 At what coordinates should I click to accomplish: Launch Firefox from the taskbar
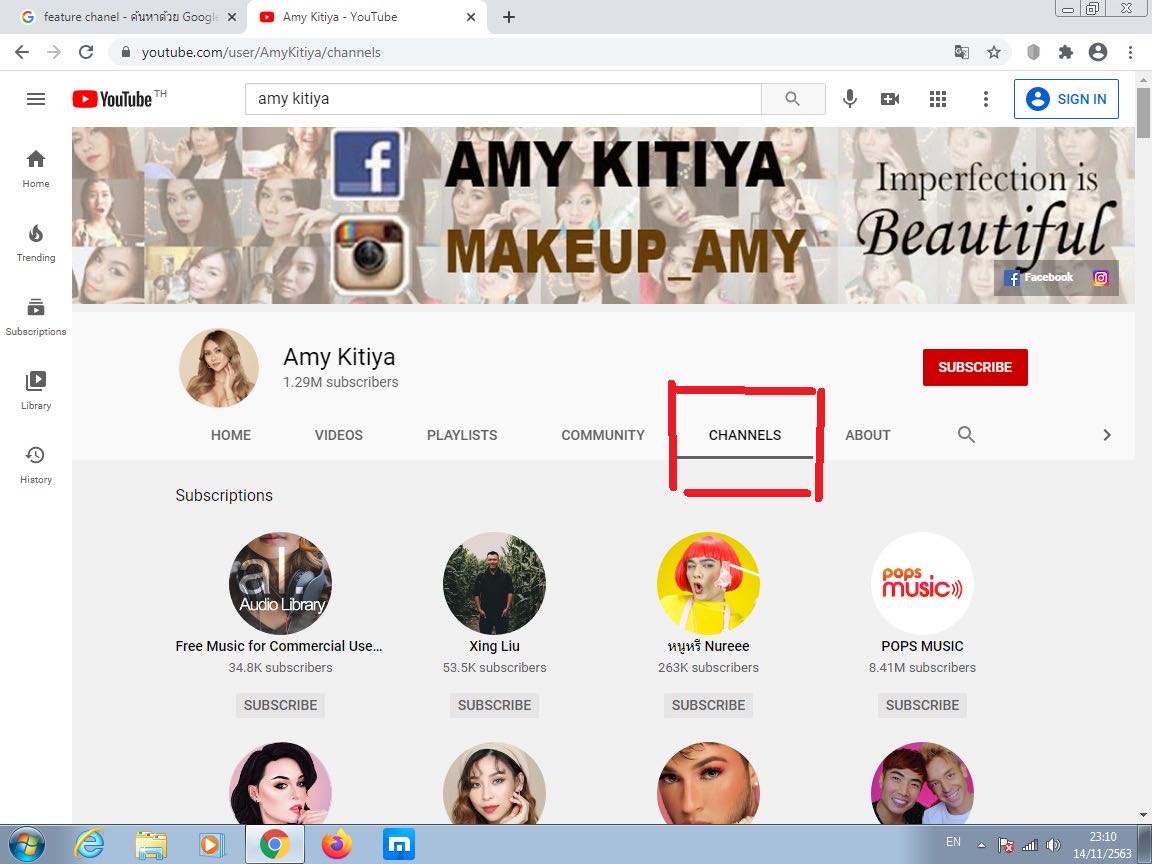click(x=337, y=845)
